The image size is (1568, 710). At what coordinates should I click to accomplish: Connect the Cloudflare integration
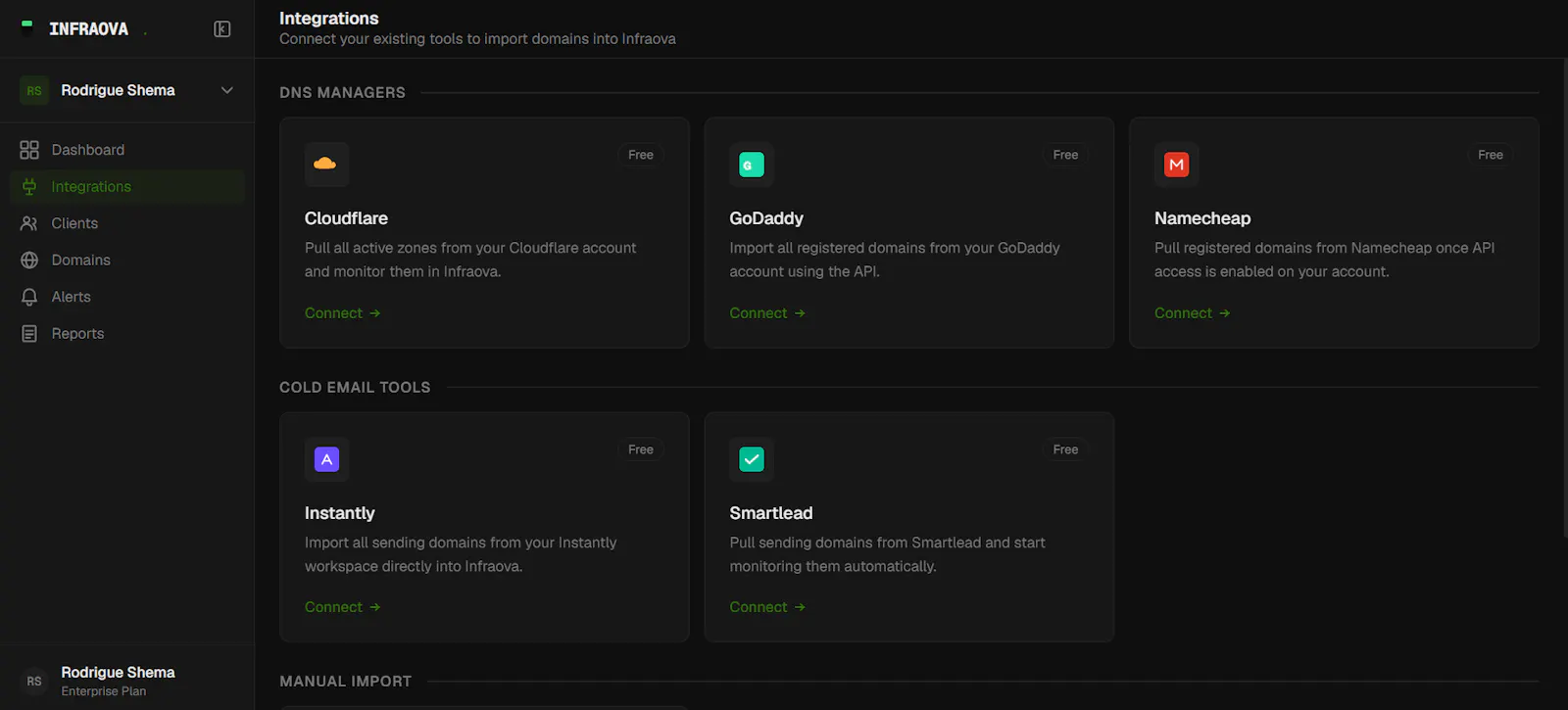click(x=342, y=313)
